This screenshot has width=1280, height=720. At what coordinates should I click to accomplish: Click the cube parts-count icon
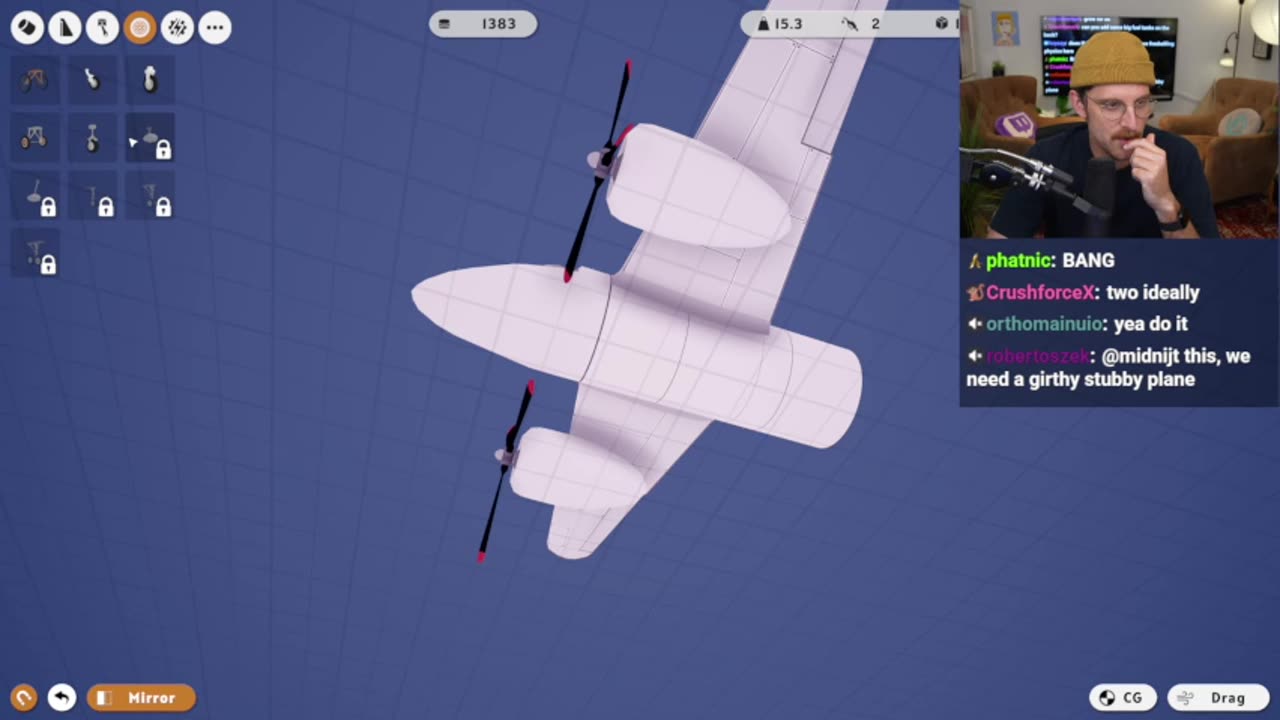click(x=942, y=23)
